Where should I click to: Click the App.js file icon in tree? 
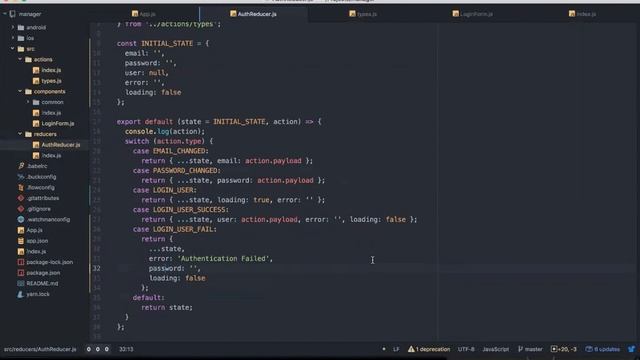(x=21, y=230)
